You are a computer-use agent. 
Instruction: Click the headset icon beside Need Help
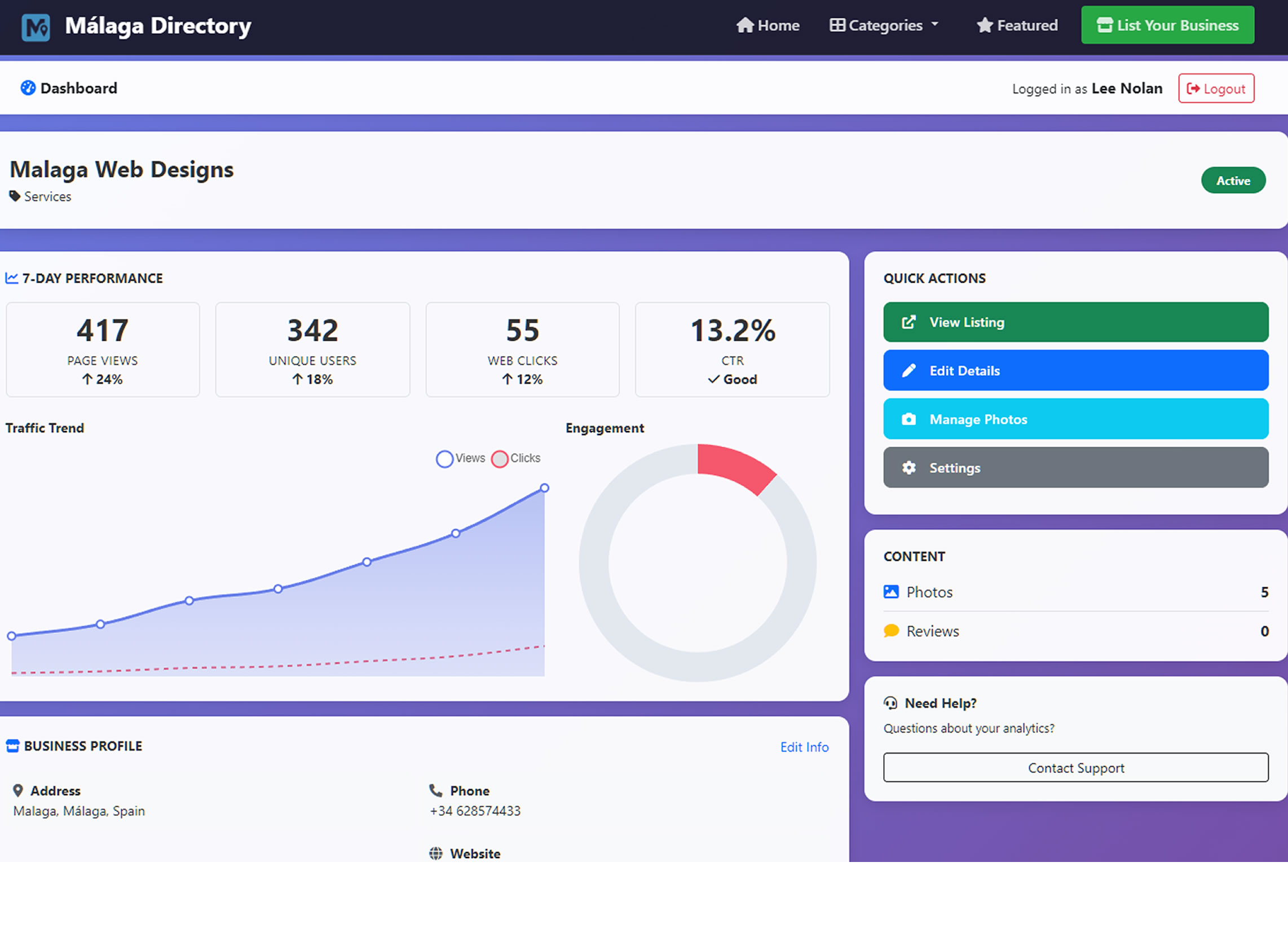[890, 703]
